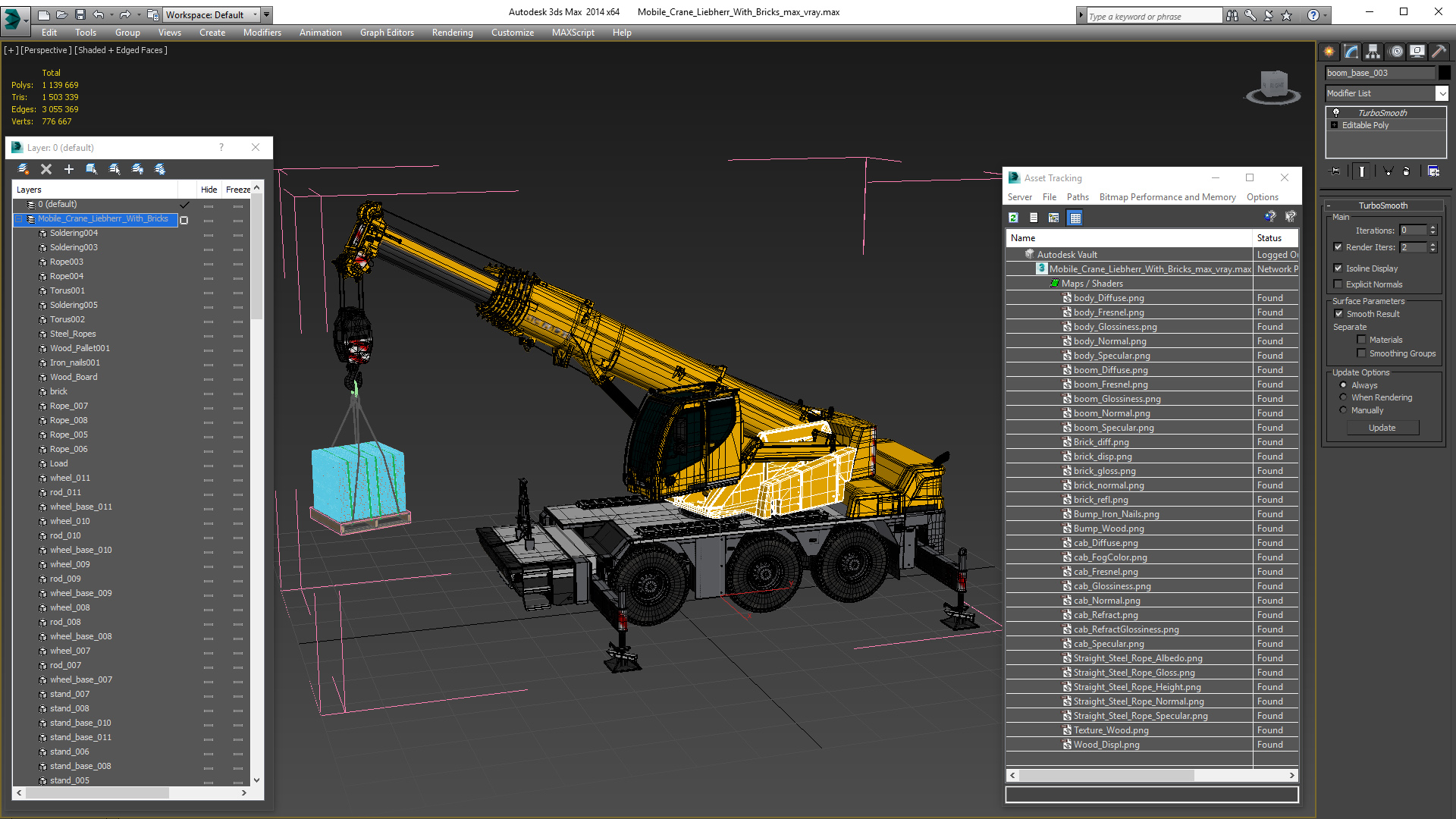The width and height of the screenshot is (1456, 819).
Task: Open the Undo history dropdown arrow
Action: (x=111, y=14)
